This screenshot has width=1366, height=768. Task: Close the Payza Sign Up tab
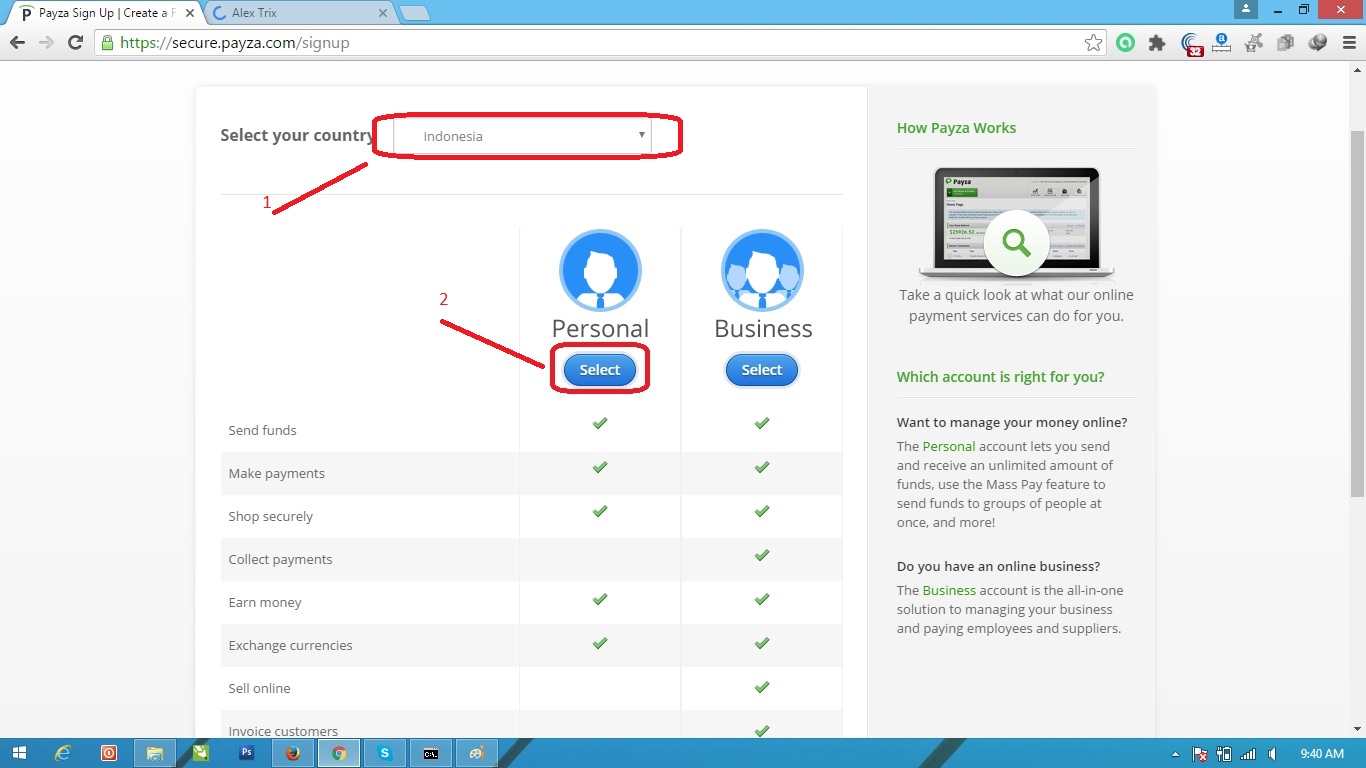click(x=190, y=13)
